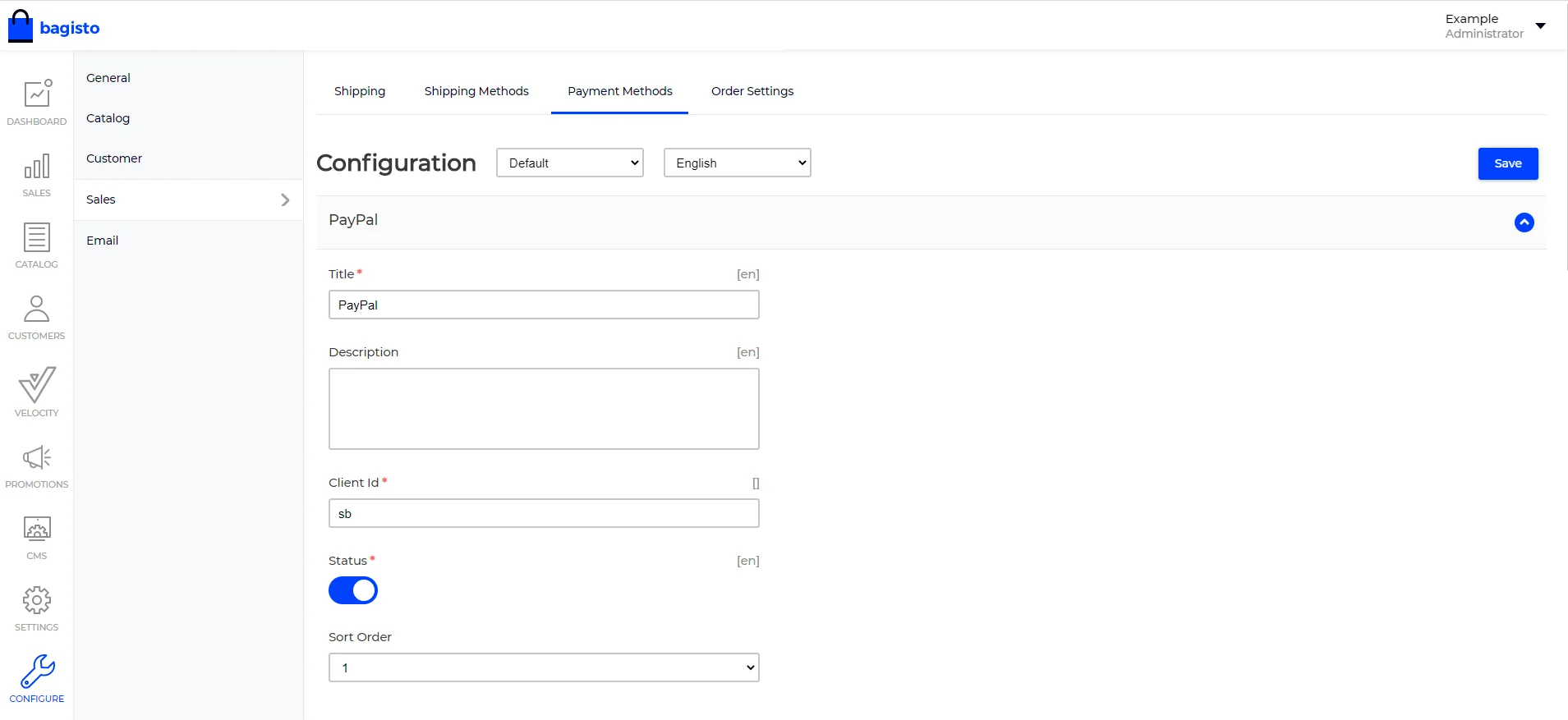Click the Client Id input field
This screenshot has width=1568, height=720.
coord(544,514)
